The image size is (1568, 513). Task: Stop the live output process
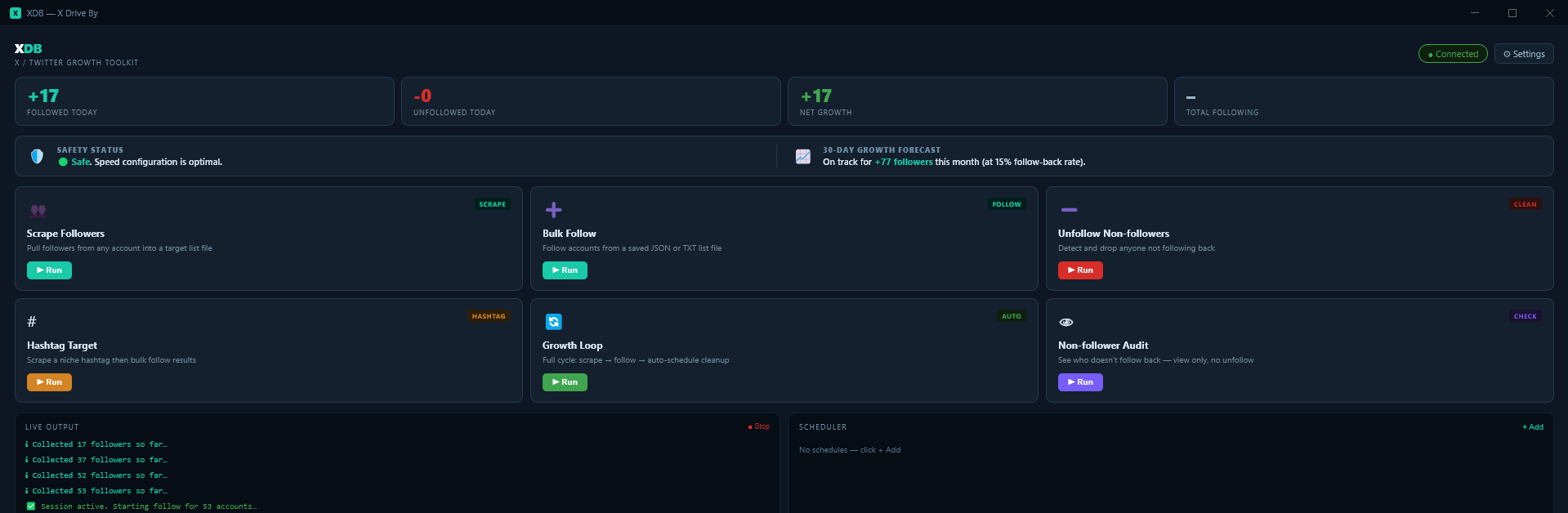tap(759, 426)
